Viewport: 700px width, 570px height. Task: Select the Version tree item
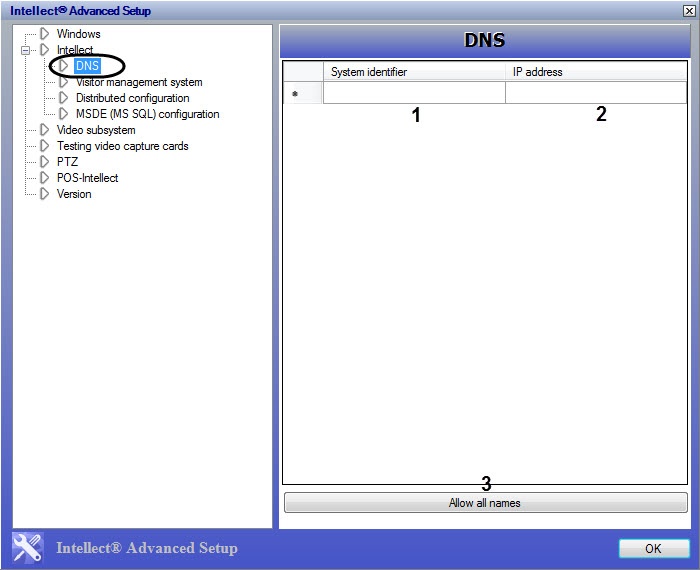[x=74, y=194]
